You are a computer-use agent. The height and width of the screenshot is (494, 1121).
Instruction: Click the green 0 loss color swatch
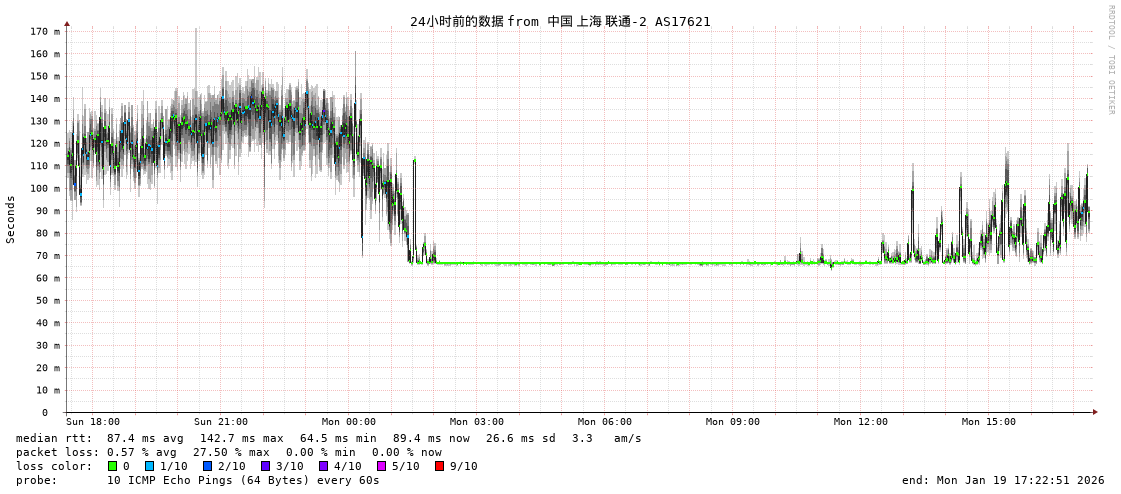pyautogui.click(x=112, y=466)
